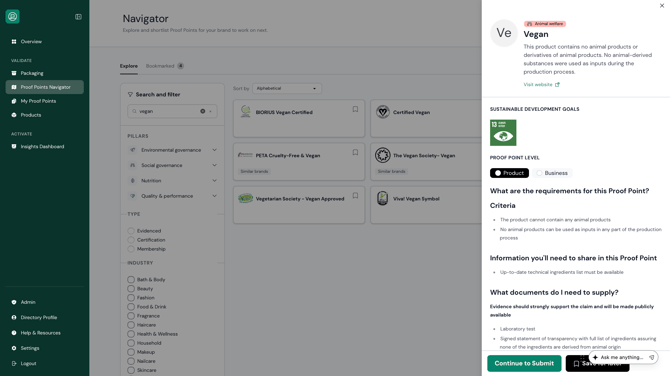The image size is (670, 376).
Task: Click The Vegan Society logo icon
Action: [382, 155]
